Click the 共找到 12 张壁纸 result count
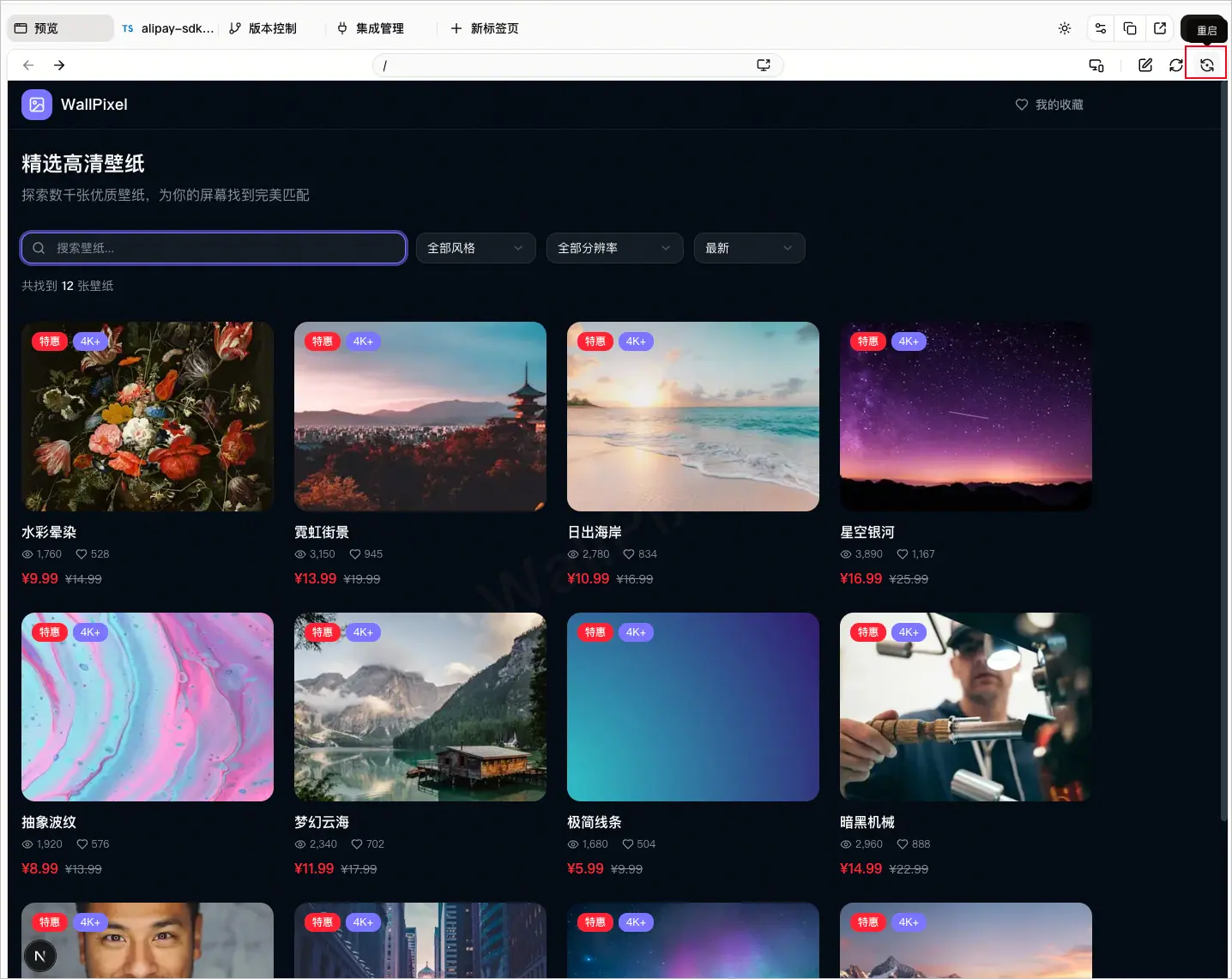 coord(68,286)
